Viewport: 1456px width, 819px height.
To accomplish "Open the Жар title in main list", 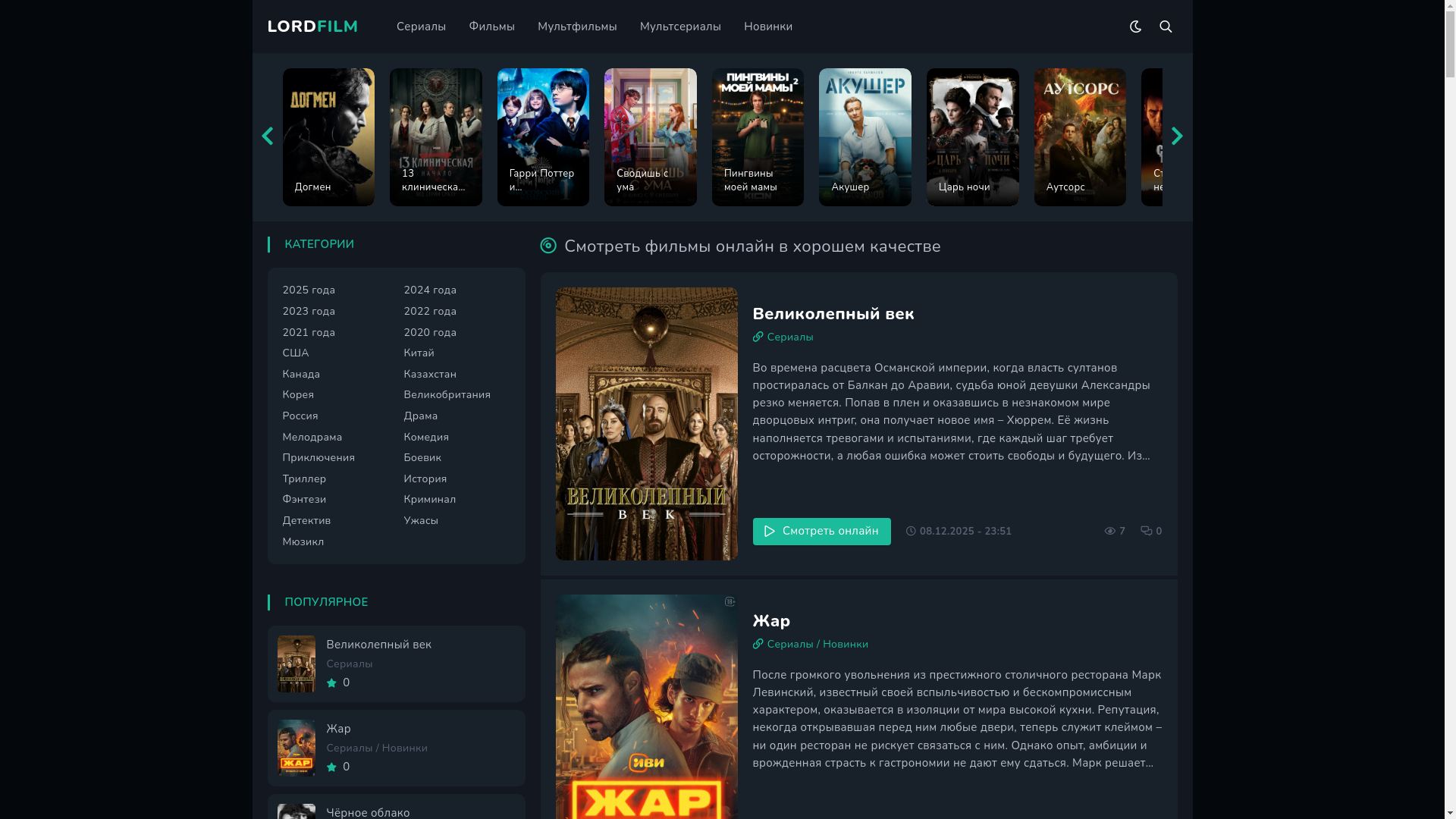I will pyautogui.click(x=771, y=621).
